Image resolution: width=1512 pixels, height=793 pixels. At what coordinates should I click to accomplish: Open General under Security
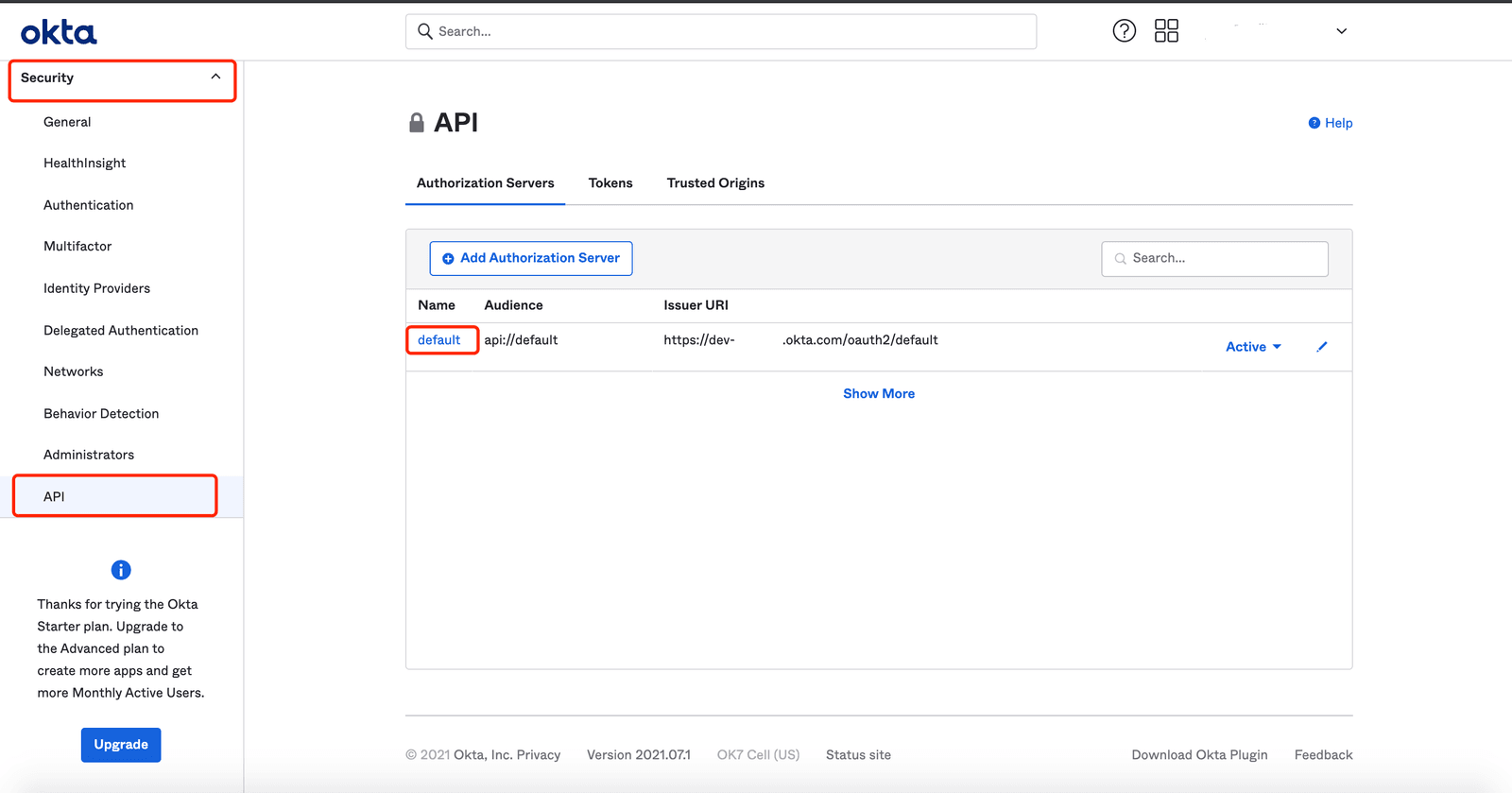tap(67, 122)
